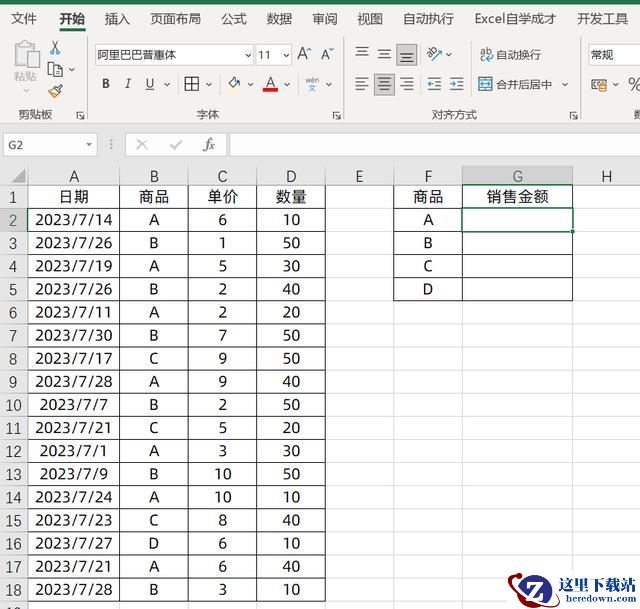Open font color dropdown arrow
This screenshot has height=609, width=640.
(287, 84)
